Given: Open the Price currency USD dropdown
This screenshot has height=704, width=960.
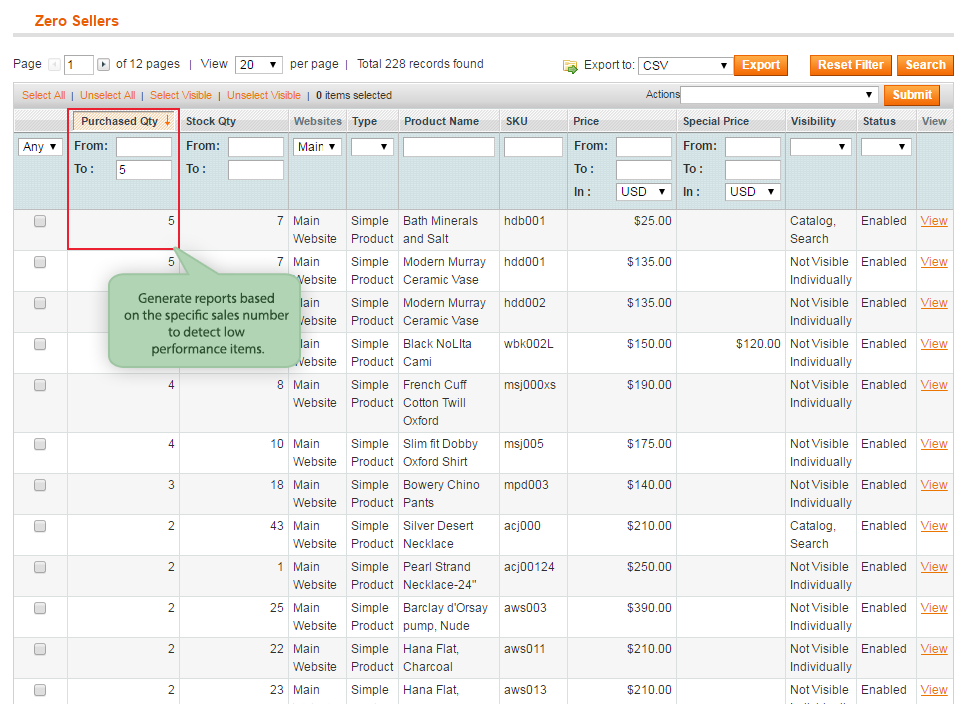Looking at the screenshot, I should (643, 192).
